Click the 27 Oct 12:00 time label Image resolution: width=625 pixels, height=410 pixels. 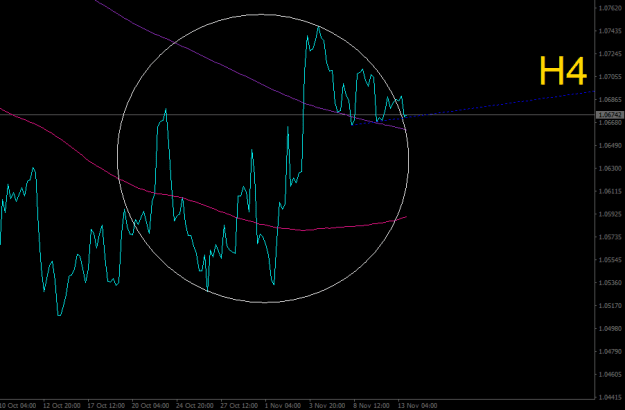tap(240, 406)
